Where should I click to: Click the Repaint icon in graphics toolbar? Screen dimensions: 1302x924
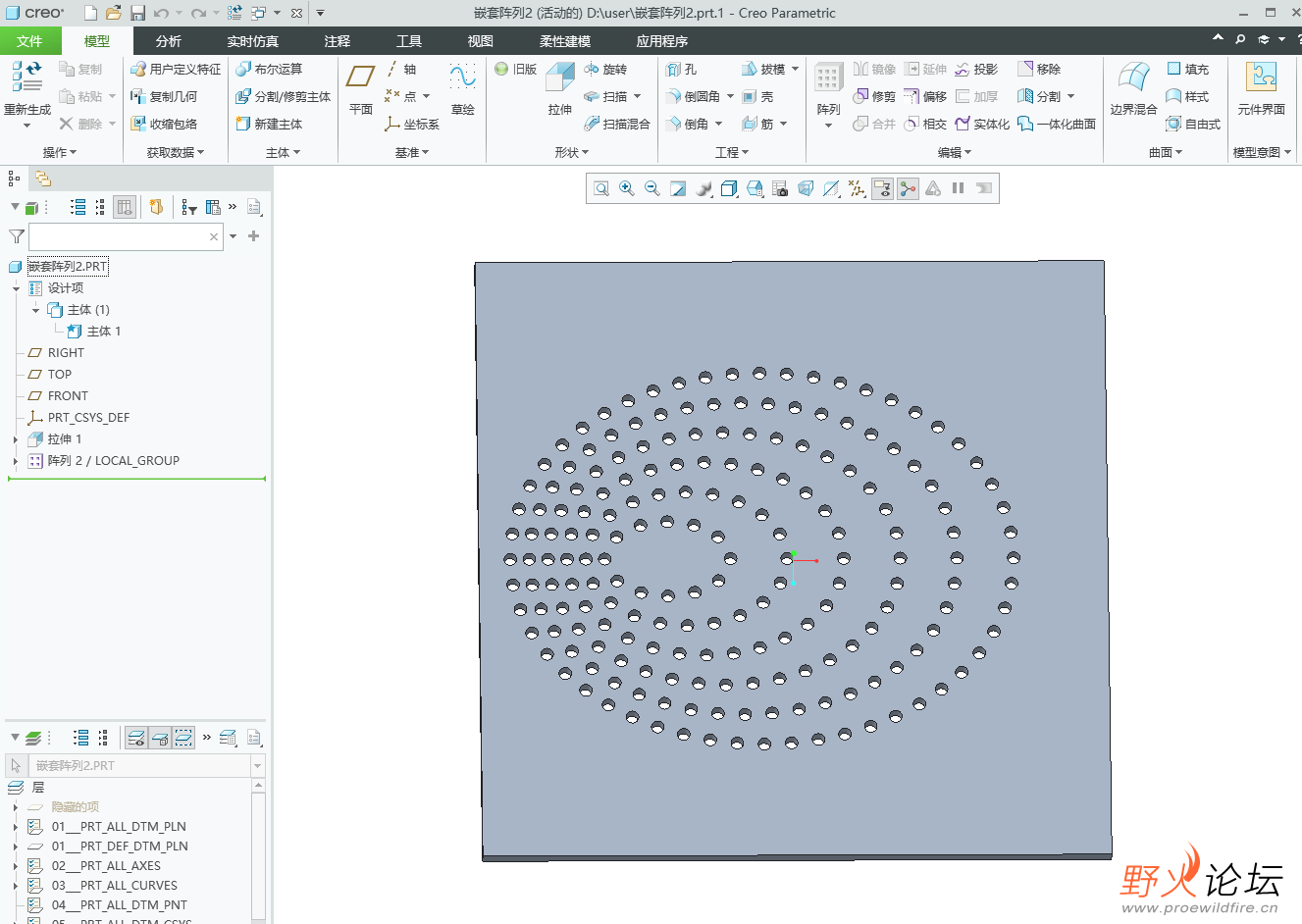click(678, 188)
